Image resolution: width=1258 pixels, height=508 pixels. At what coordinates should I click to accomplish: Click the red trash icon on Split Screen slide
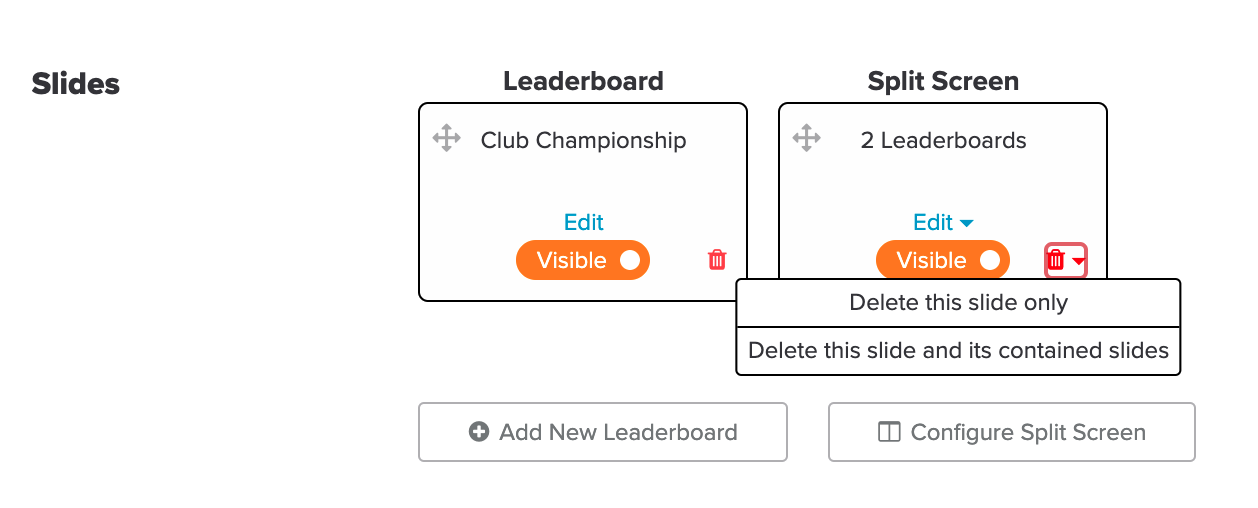tap(1056, 260)
